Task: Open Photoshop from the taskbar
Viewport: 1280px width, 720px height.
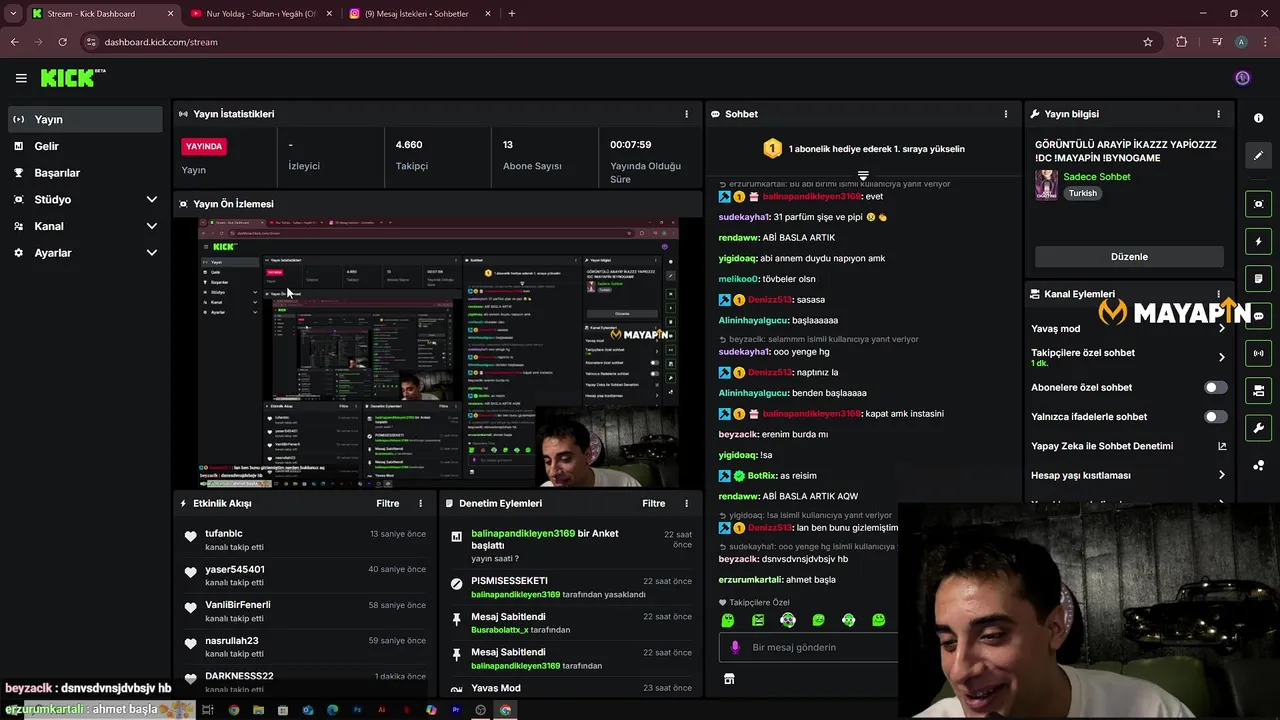Action: 357,710
